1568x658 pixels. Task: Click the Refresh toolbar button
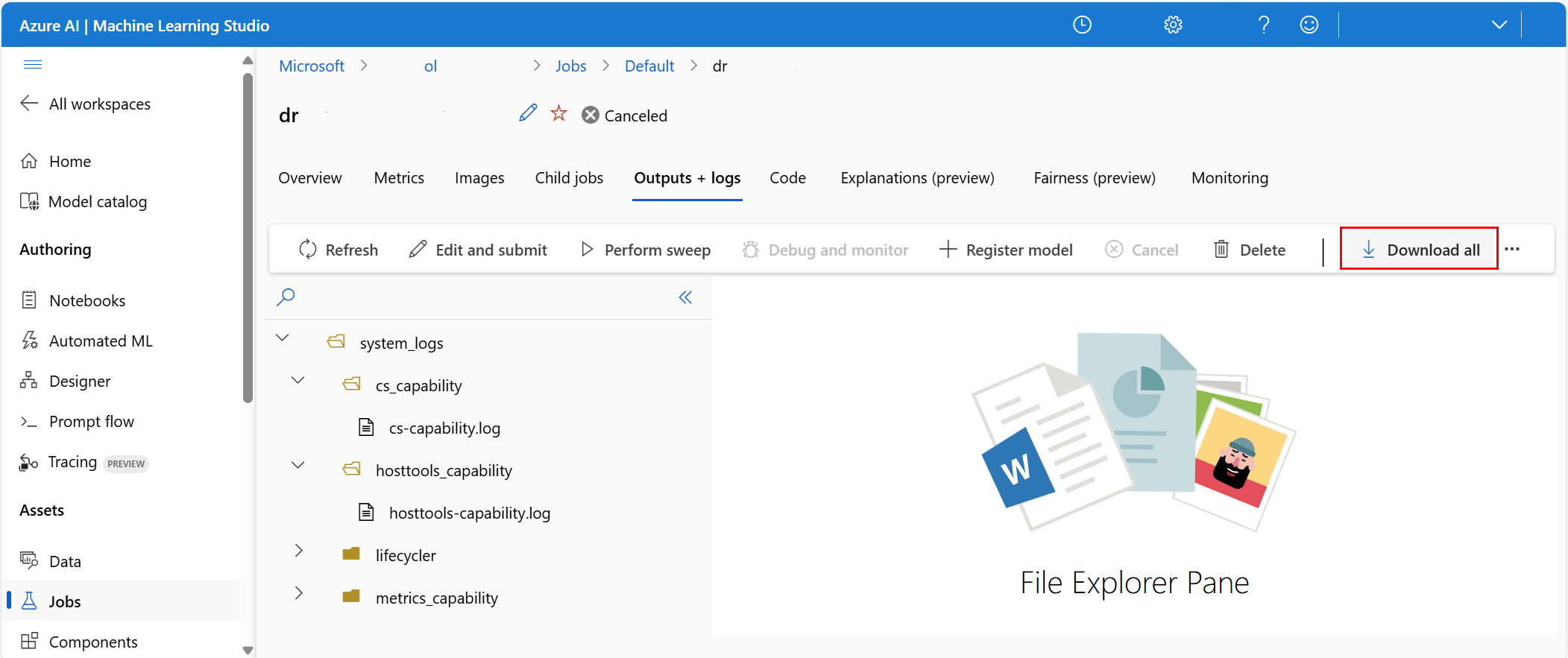(339, 250)
